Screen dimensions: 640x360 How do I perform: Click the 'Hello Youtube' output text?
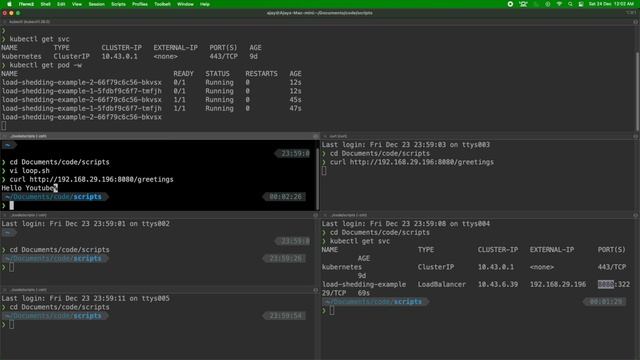(28, 188)
